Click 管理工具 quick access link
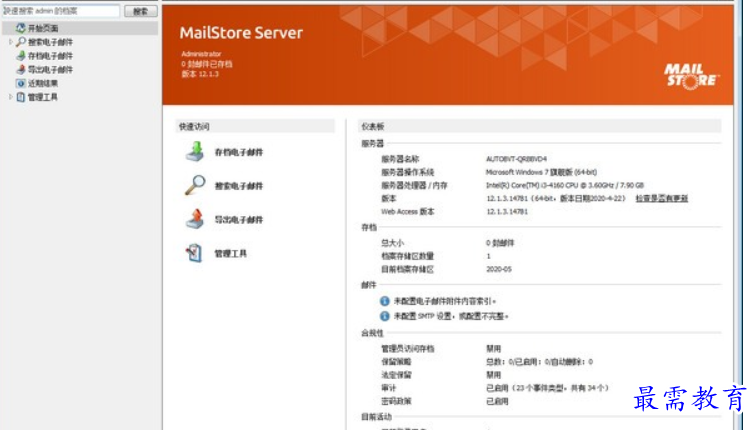Screen dimensions: 755x430 pyautogui.click(x=231, y=253)
